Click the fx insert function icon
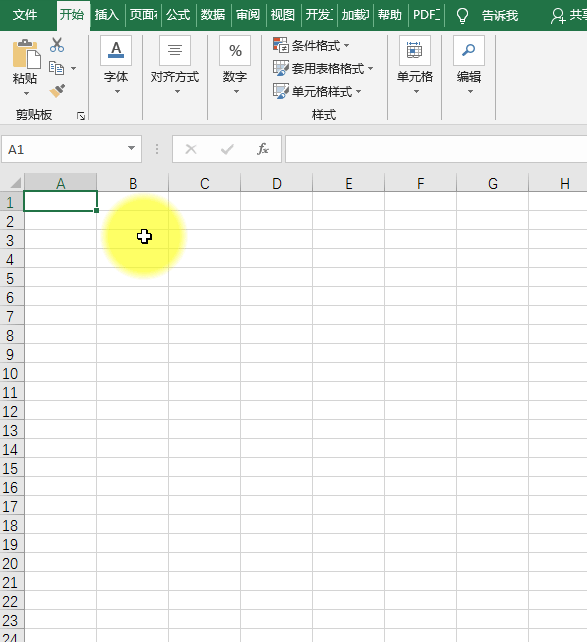The image size is (587, 642). [x=262, y=149]
